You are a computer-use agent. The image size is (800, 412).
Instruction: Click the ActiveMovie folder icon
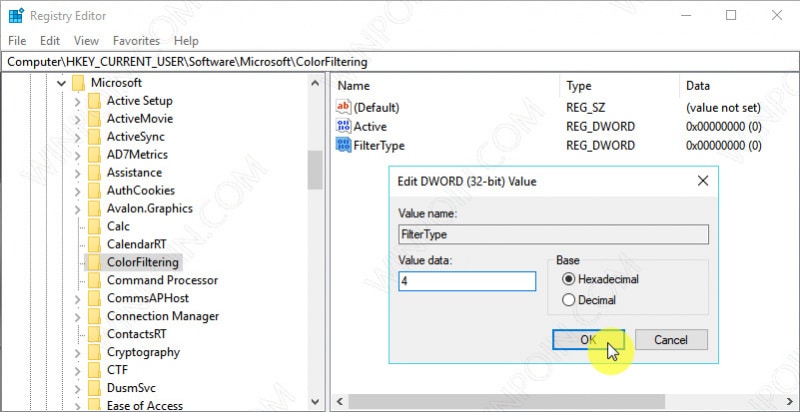tap(94, 119)
